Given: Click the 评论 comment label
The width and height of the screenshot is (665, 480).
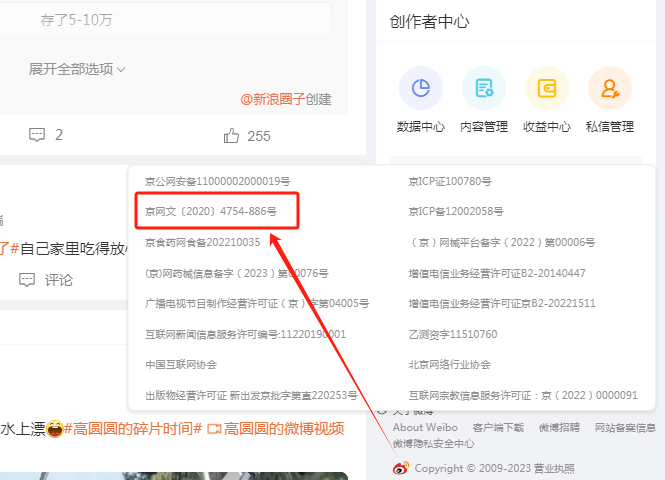Looking at the screenshot, I should pos(59,280).
